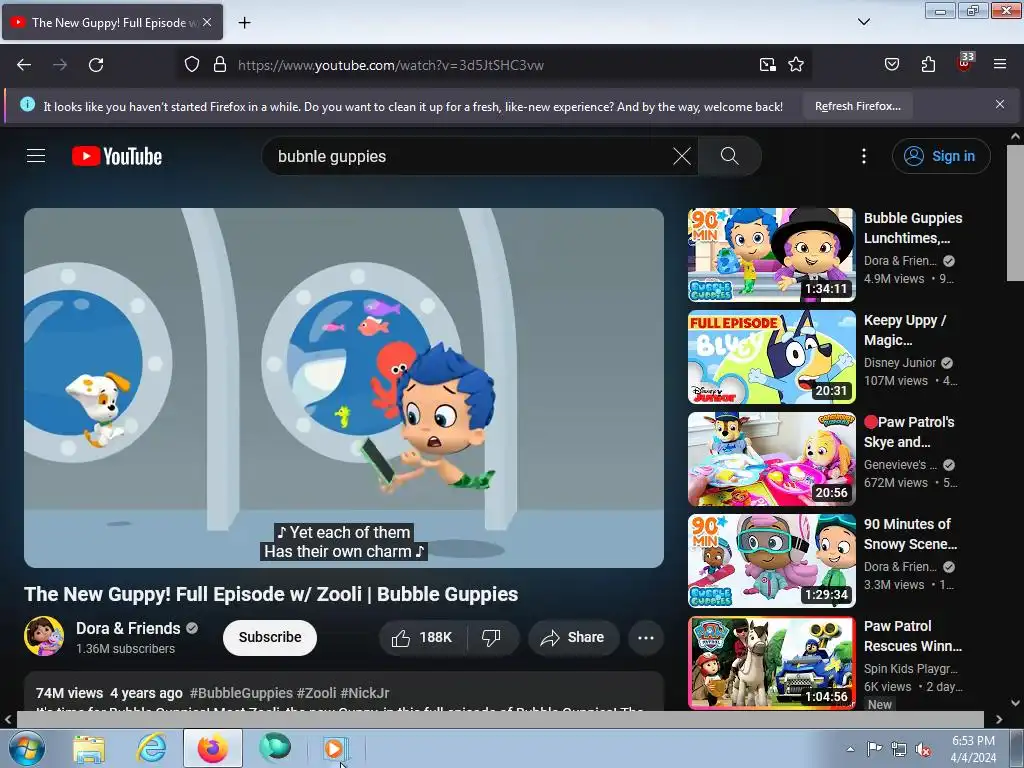Close the 'The New Guppy!' tab
The width and height of the screenshot is (1024, 768).
[x=207, y=22]
